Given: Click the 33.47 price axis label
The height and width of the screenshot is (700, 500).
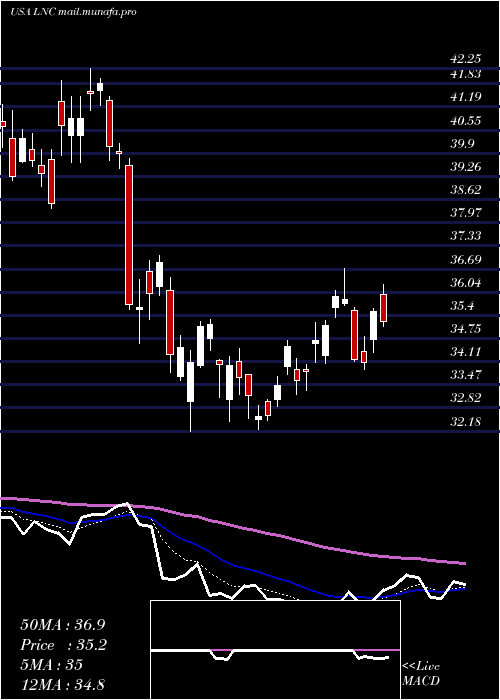Looking at the screenshot, I should 466,374.
